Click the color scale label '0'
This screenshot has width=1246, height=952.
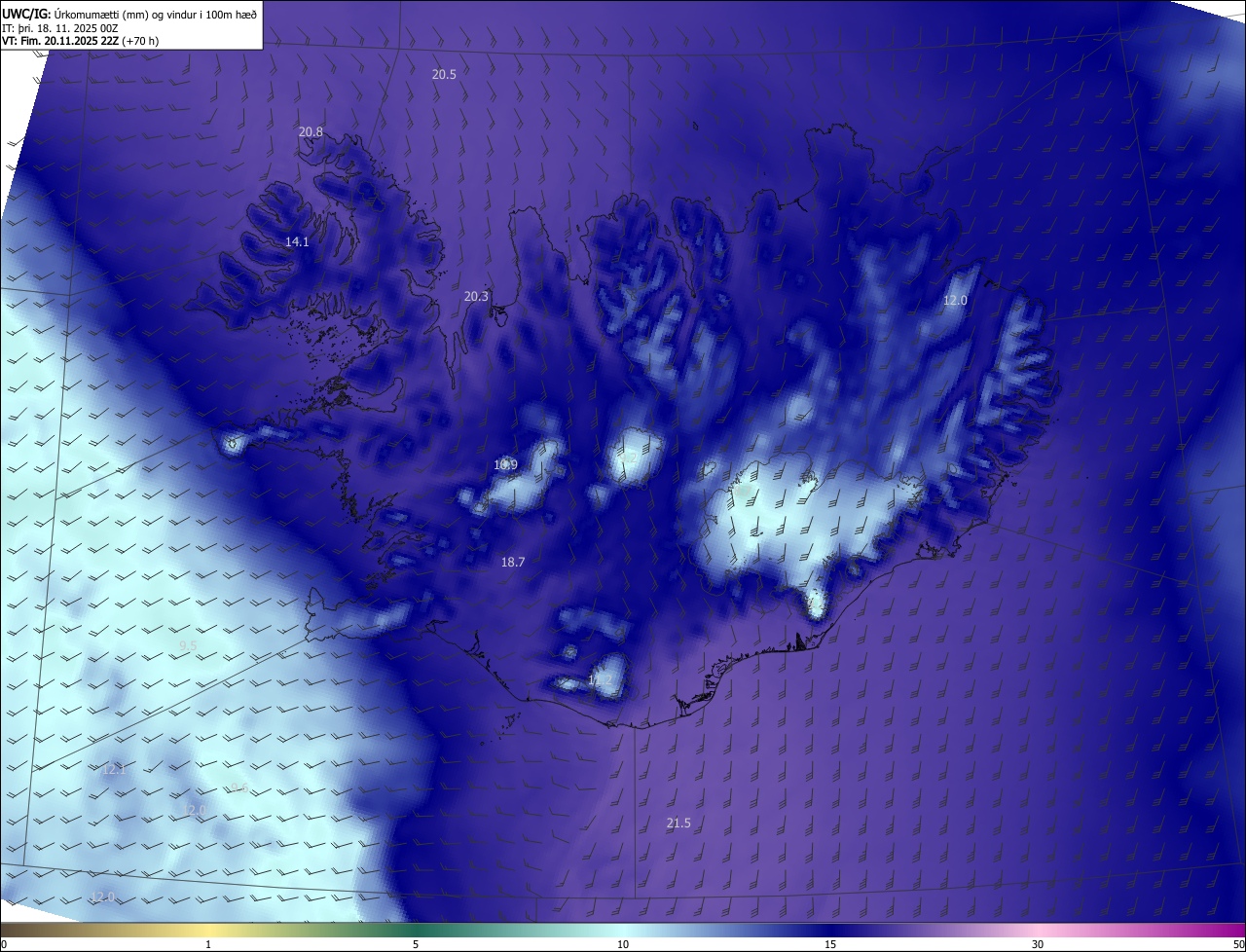[x=4, y=944]
